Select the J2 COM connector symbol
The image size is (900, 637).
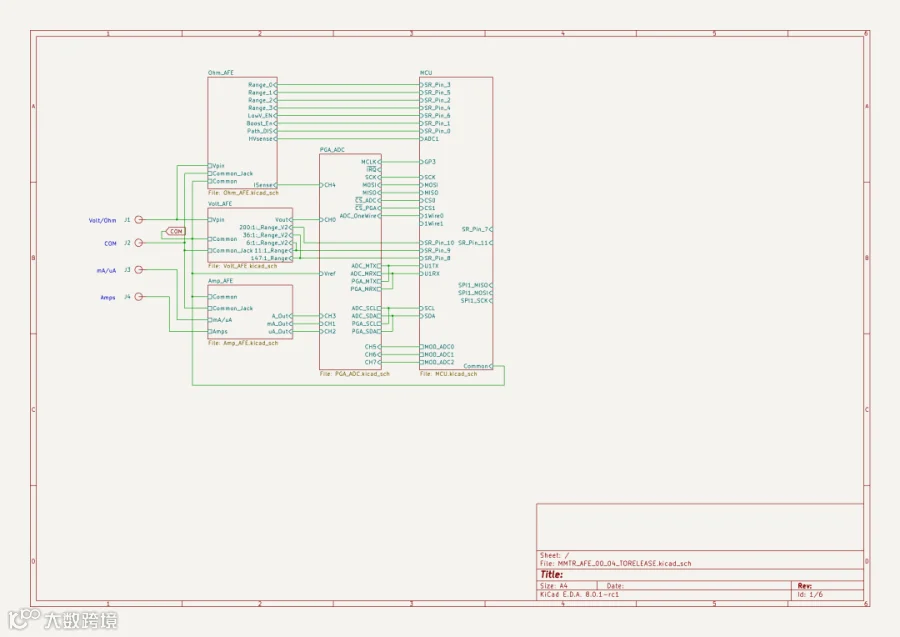coord(138,243)
